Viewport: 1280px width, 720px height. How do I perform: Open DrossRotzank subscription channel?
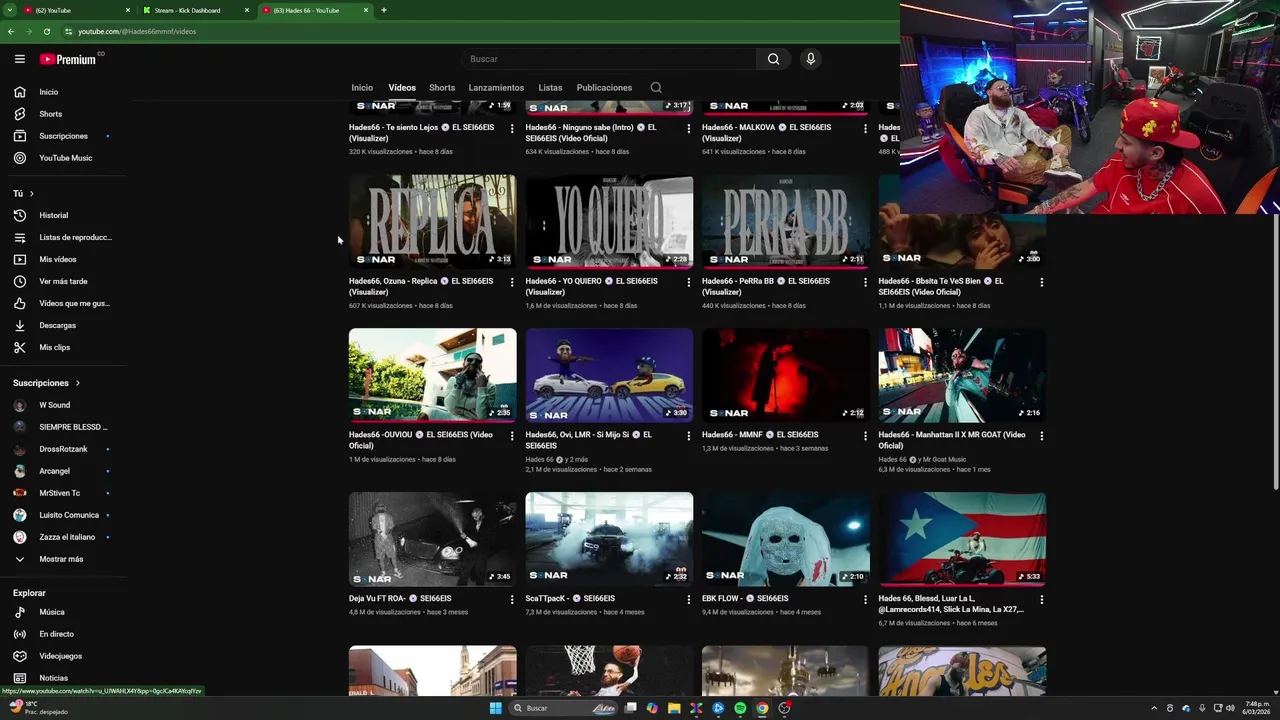point(64,449)
